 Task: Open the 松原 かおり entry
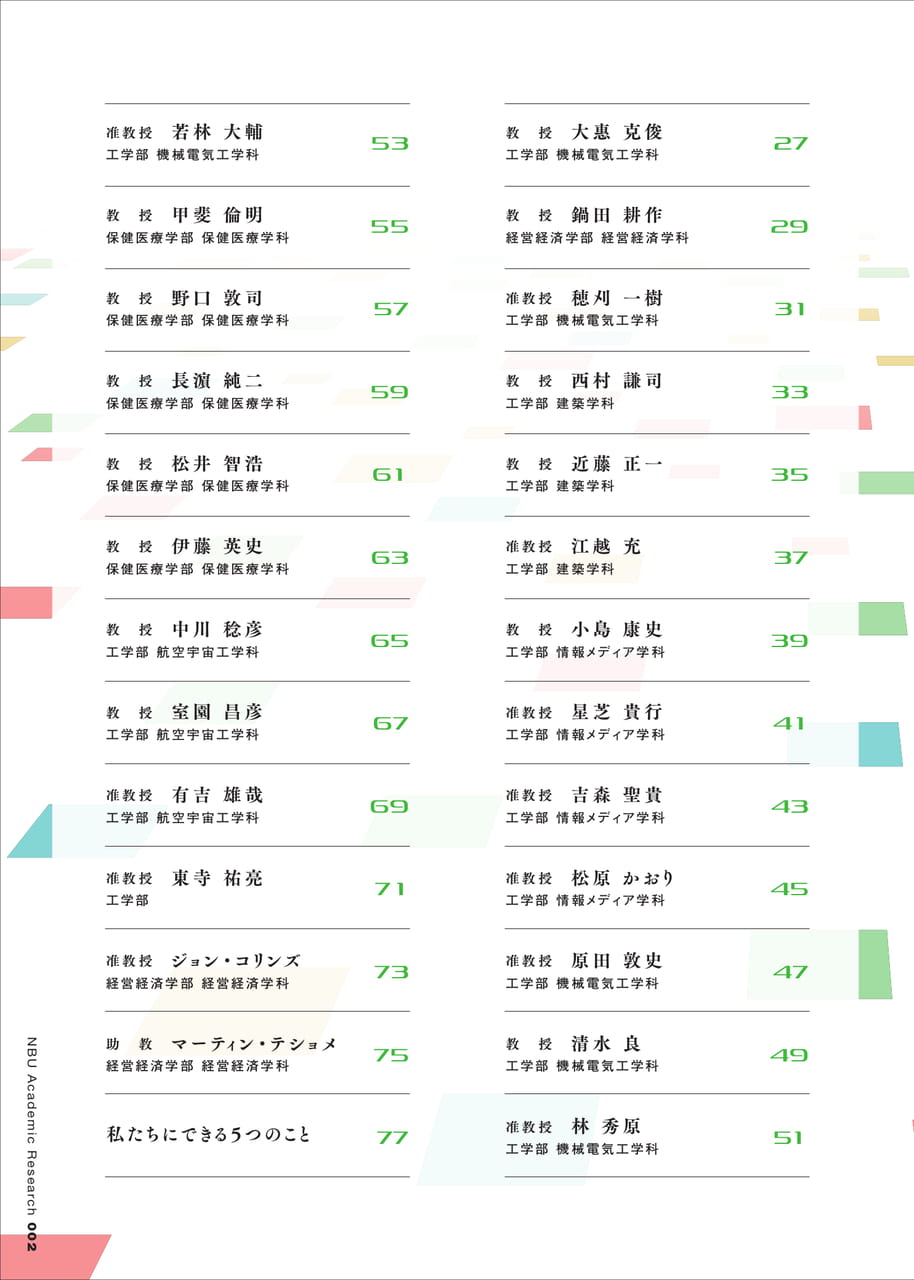point(657,889)
